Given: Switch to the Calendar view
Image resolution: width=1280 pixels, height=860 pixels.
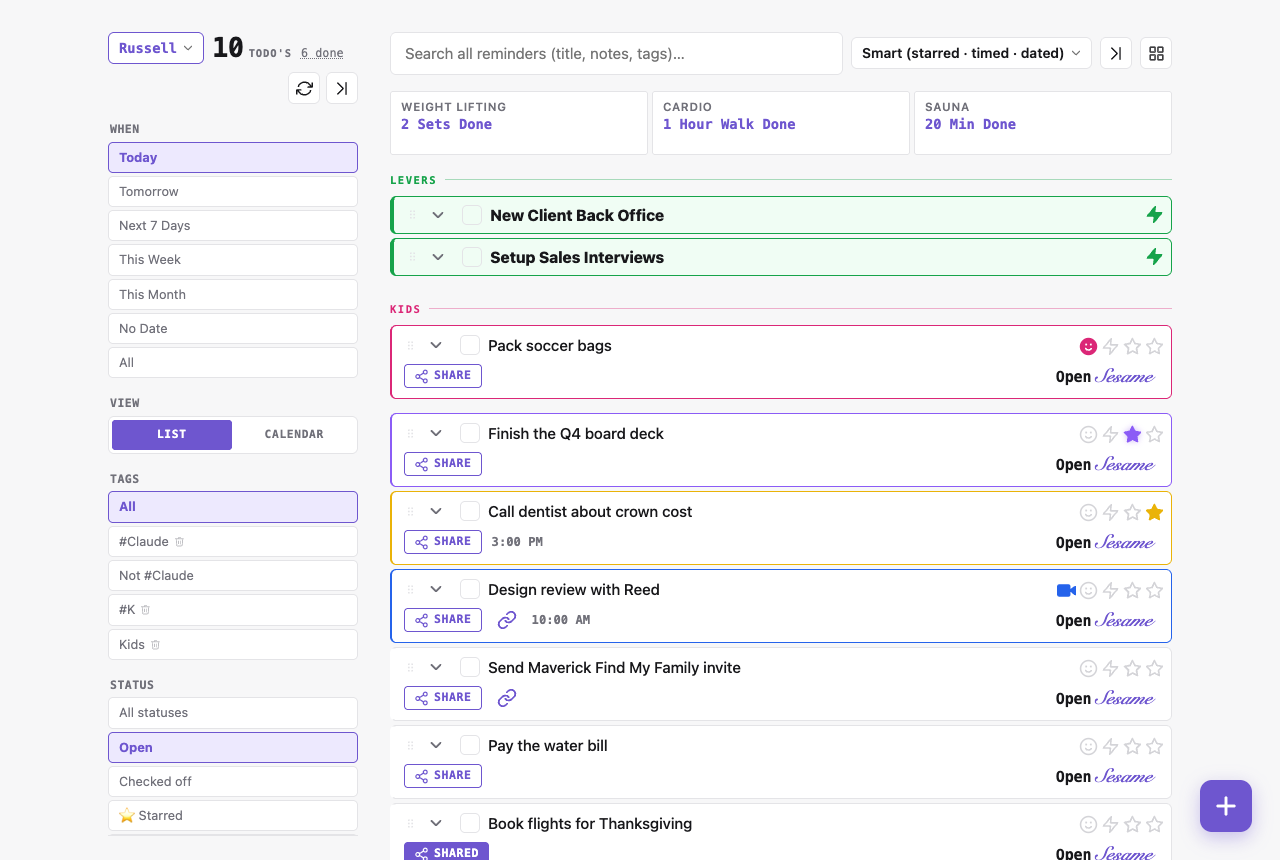Looking at the screenshot, I should 294,435.
